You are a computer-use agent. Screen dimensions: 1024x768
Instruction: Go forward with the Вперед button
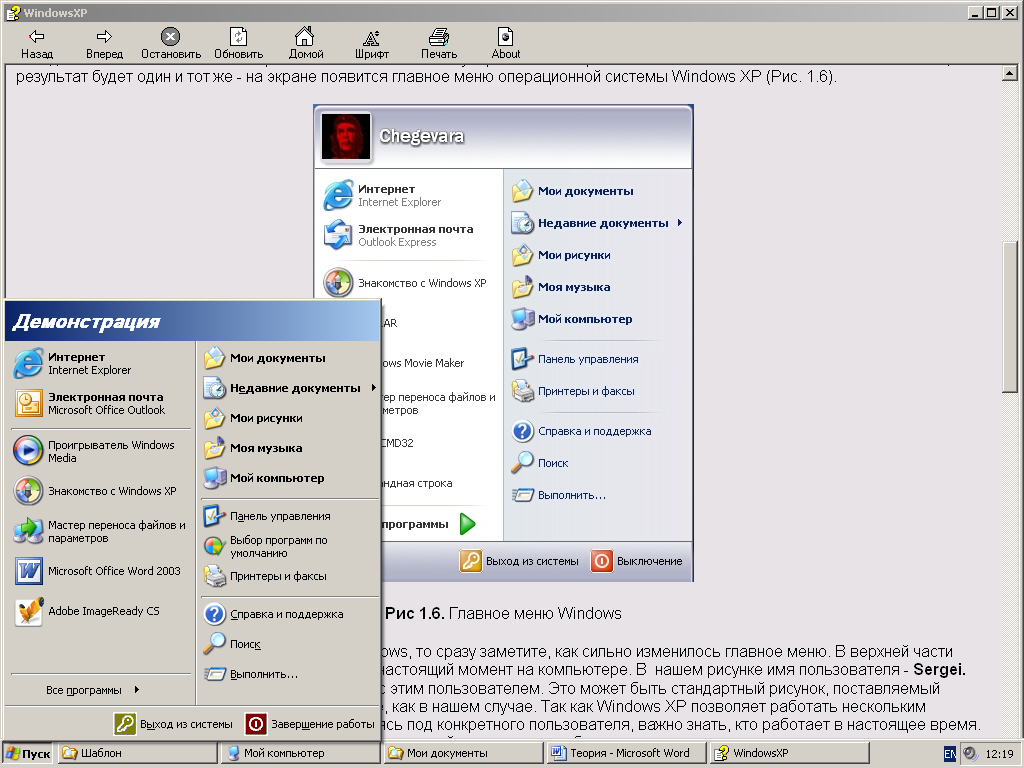tap(104, 44)
